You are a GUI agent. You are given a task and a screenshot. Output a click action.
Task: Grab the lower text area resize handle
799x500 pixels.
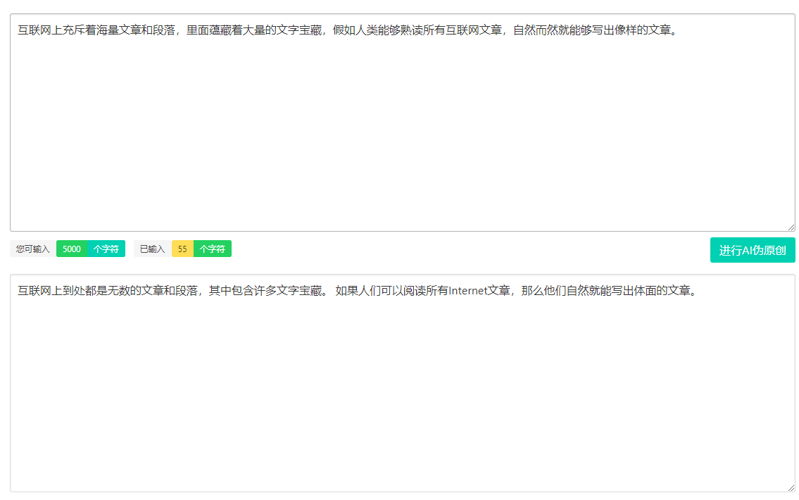click(791, 488)
